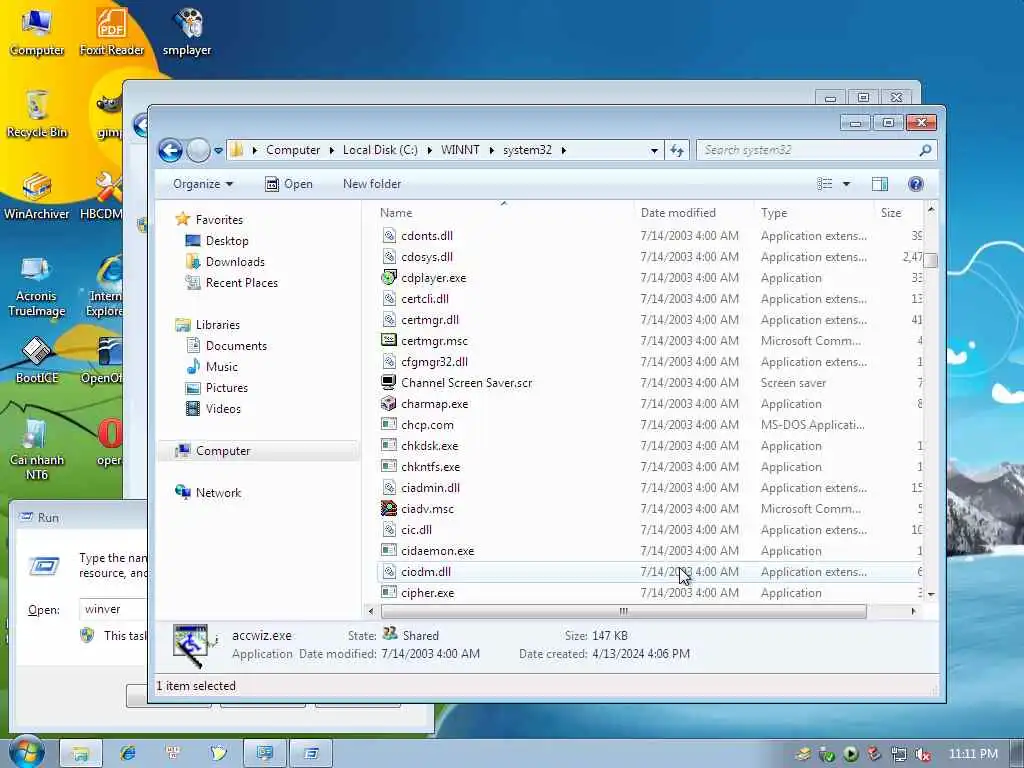Image resolution: width=1024 pixels, height=768 pixels.
Task: Sort by the Size column header
Action: [x=891, y=213]
